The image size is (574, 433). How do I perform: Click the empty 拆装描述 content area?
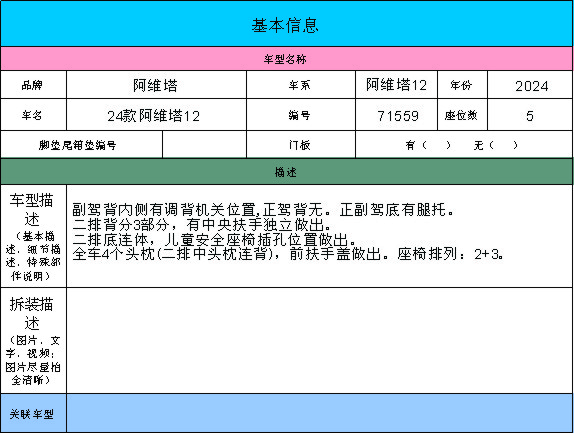click(320, 340)
